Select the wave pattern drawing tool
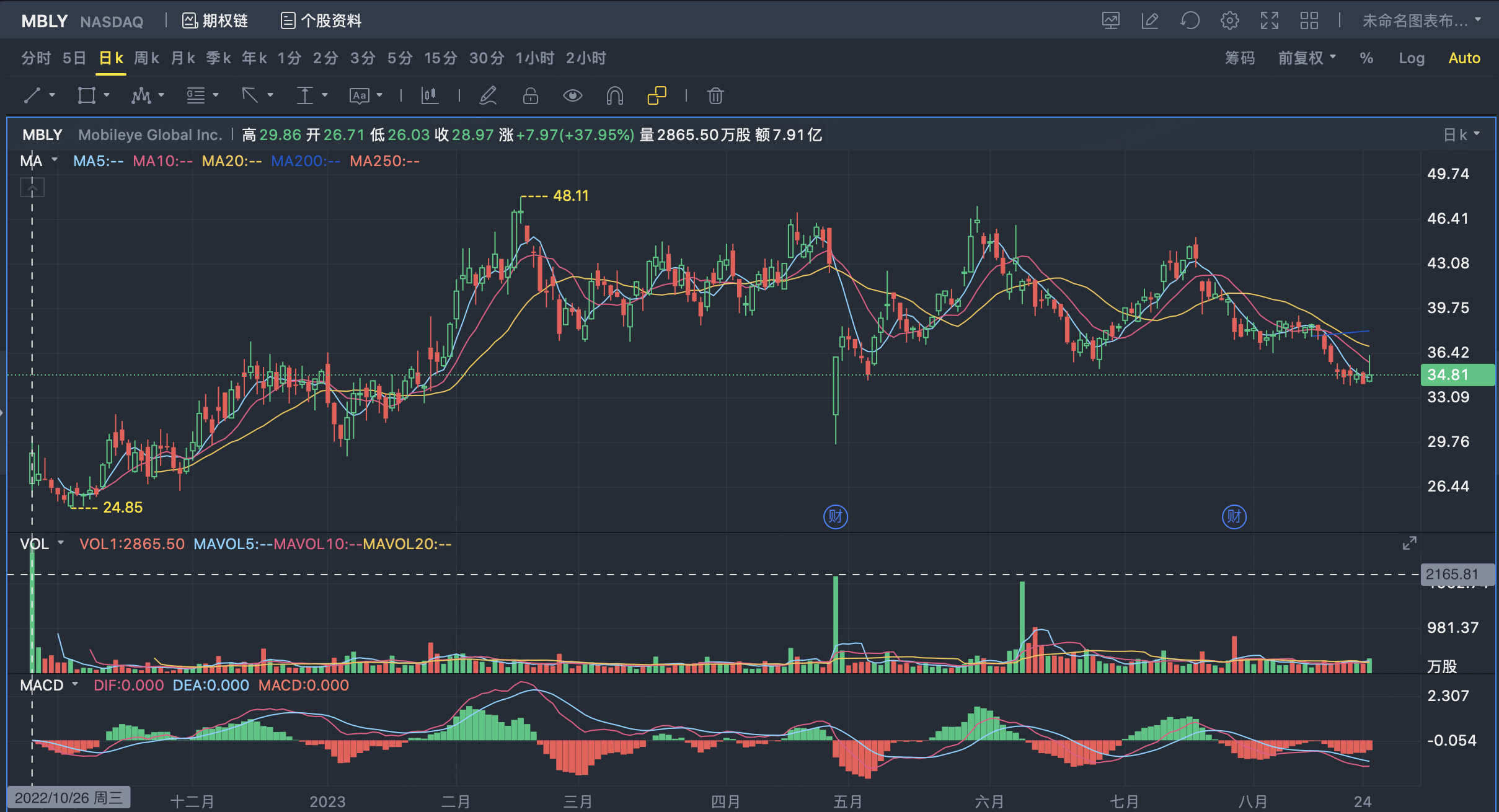The image size is (1499, 812). (x=141, y=95)
